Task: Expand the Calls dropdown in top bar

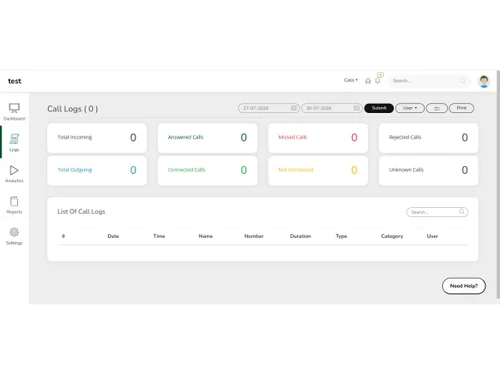Action: (x=351, y=80)
